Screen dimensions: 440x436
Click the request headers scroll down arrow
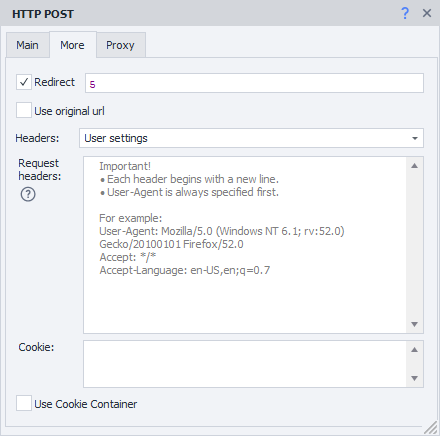click(x=414, y=324)
